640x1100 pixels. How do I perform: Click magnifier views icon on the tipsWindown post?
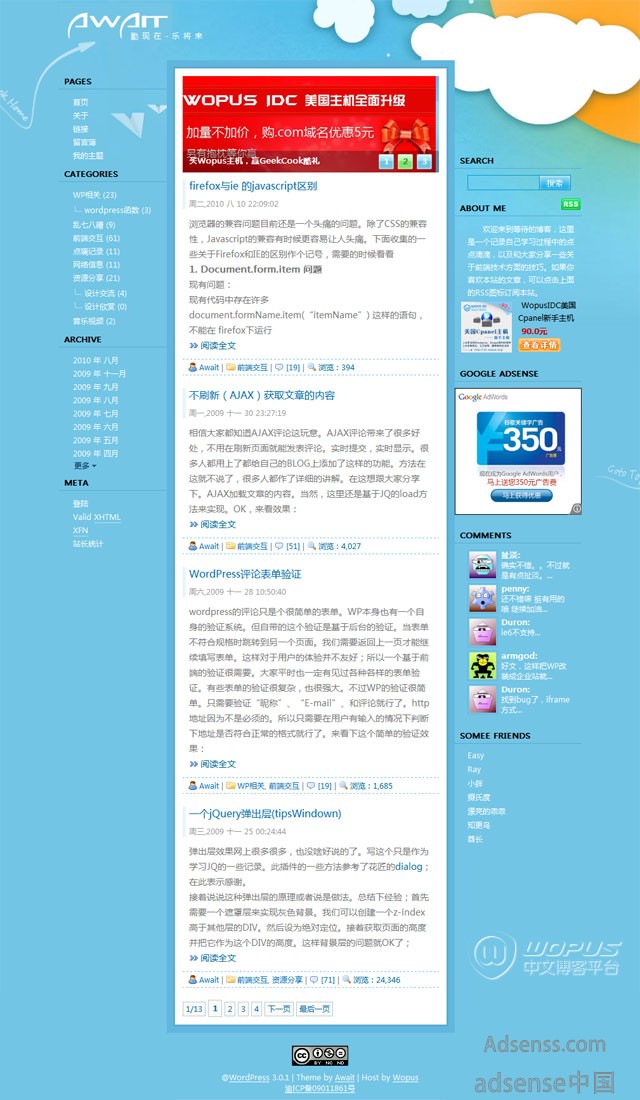345,979
